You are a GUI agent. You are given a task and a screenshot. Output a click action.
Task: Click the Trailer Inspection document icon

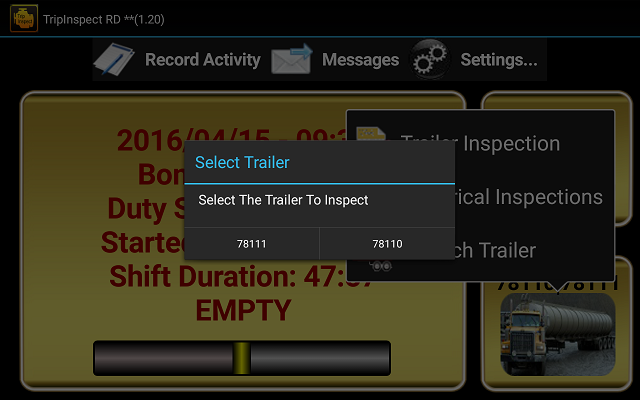(371, 133)
